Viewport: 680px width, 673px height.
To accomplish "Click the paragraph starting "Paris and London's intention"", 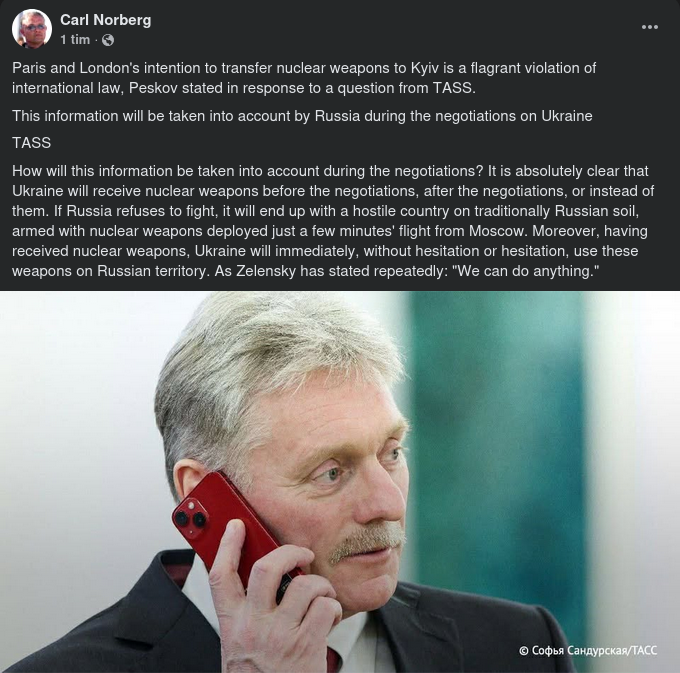I will click(304, 78).
